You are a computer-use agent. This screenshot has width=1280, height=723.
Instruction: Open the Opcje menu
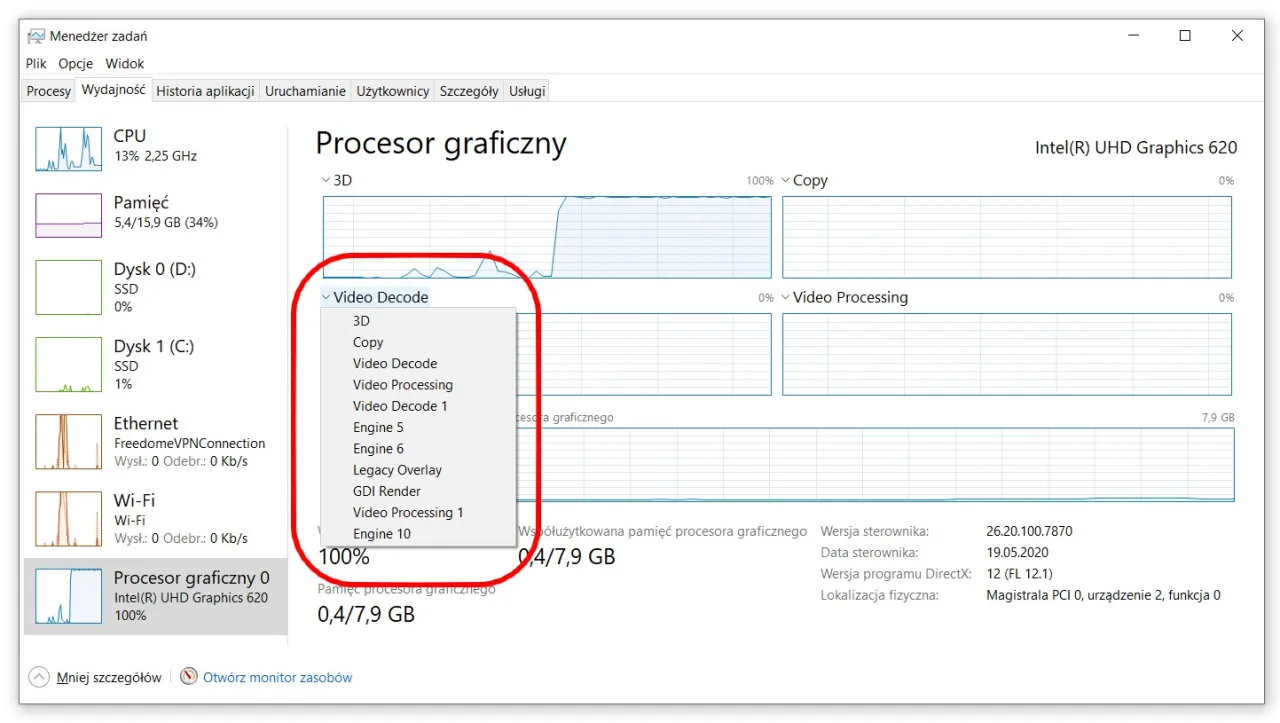pyautogui.click(x=75, y=63)
